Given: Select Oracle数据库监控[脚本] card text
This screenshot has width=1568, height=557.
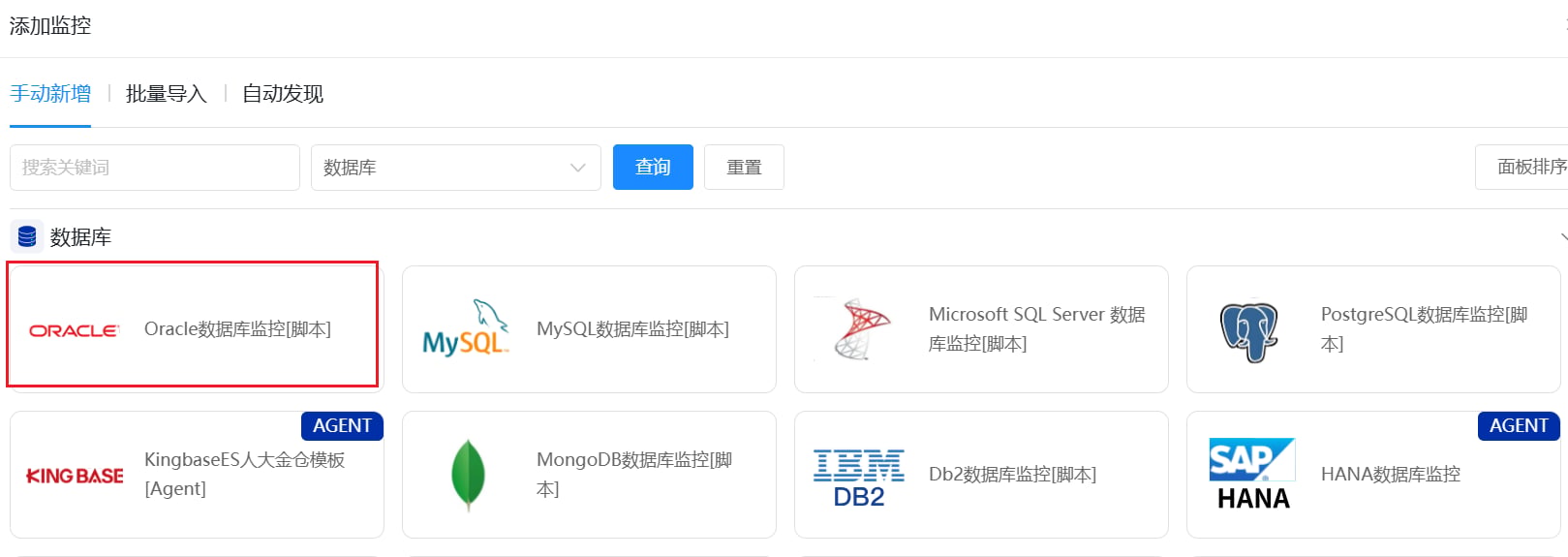Looking at the screenshot, I should (x=237, y=329).
